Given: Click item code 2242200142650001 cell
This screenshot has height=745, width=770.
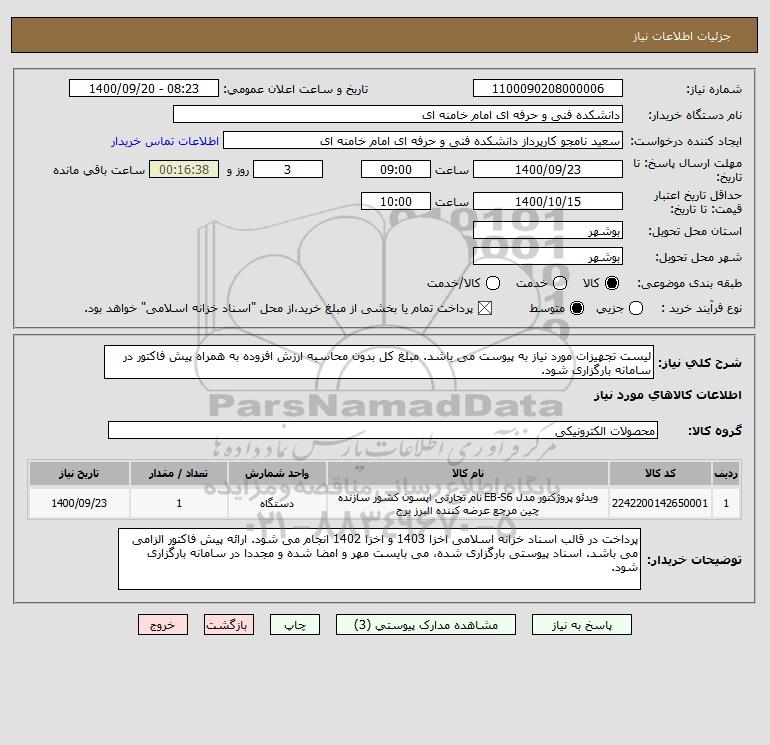Looking at the screenshot, I should tap(660, 503).
